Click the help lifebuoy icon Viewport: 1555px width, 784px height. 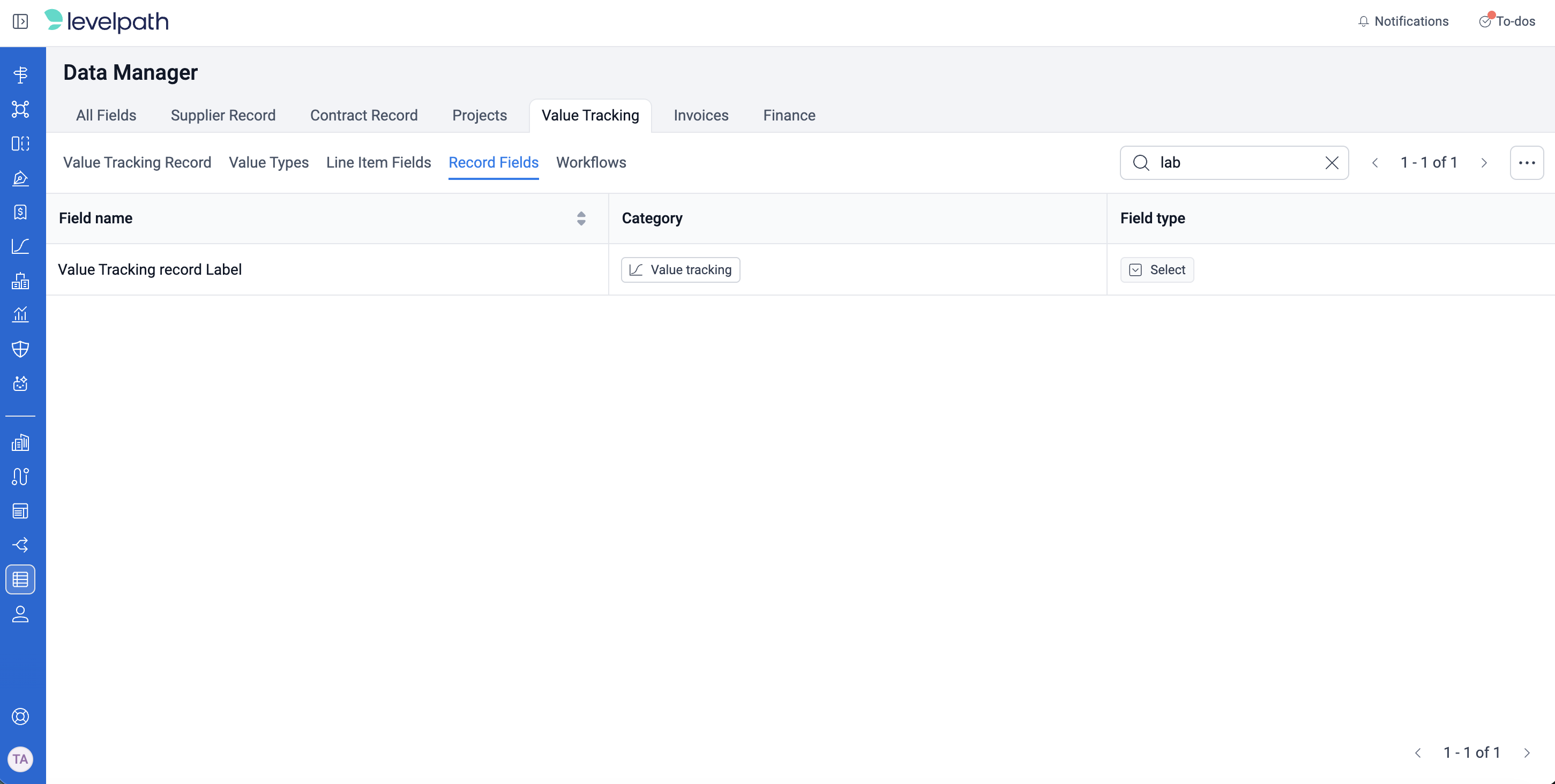tap(20, 717)
